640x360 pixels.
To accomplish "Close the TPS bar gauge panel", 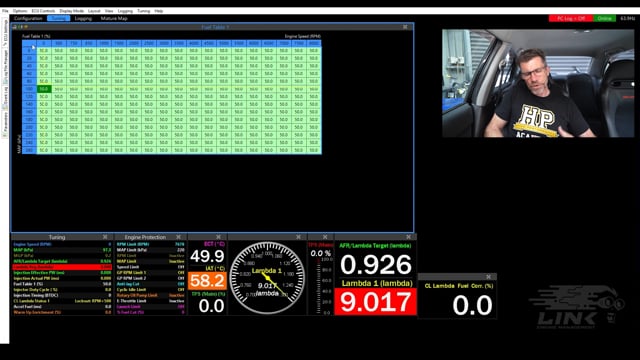I will 325,237.
